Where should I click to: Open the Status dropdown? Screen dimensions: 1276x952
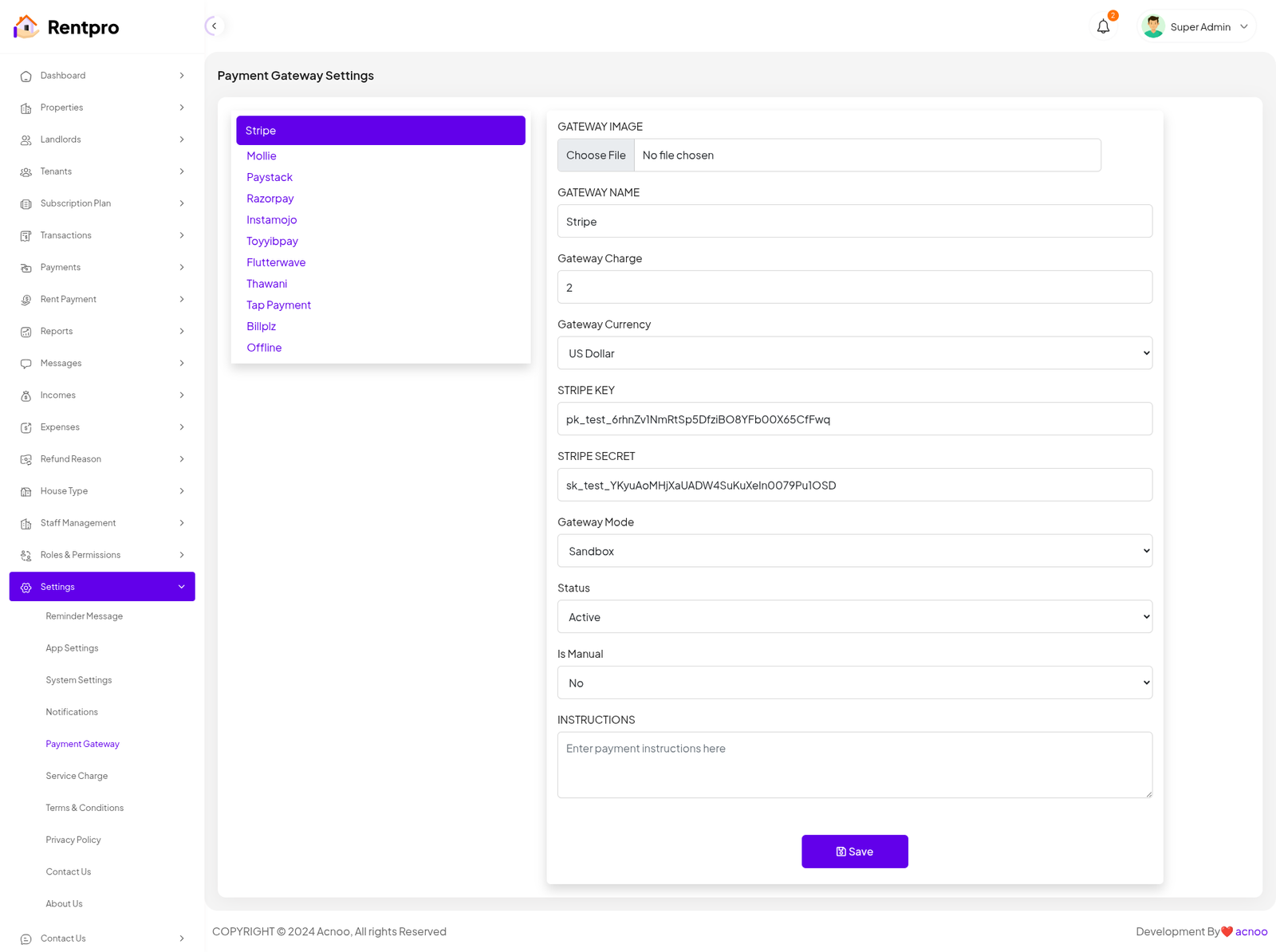pos(854,617)
